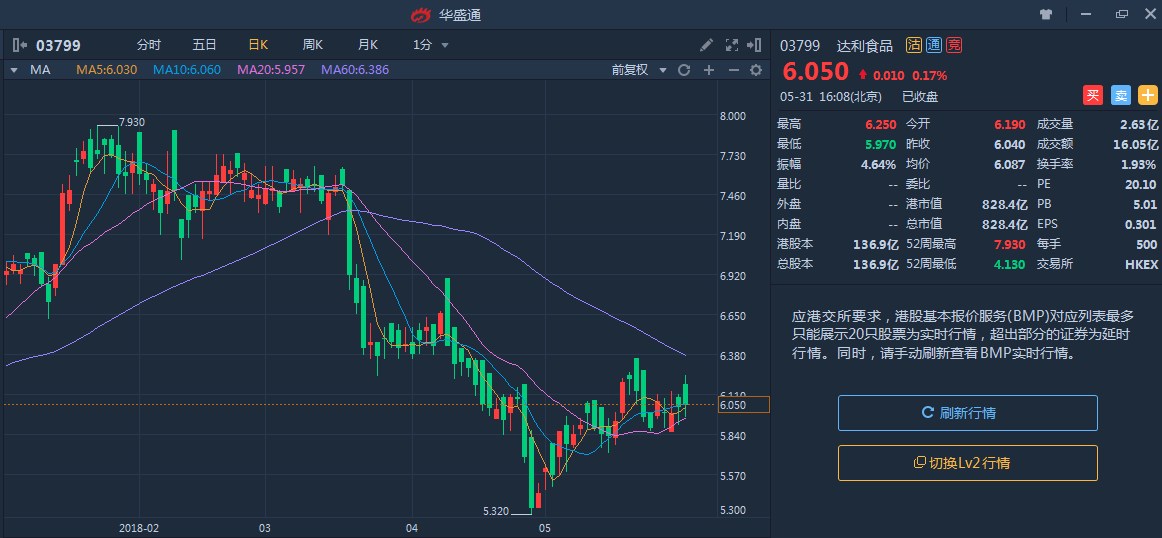The width and height of the screenshot is (1162, 538).
Task: Select the 周K weekly candlestick tab
Action: [x=313, y=45]
